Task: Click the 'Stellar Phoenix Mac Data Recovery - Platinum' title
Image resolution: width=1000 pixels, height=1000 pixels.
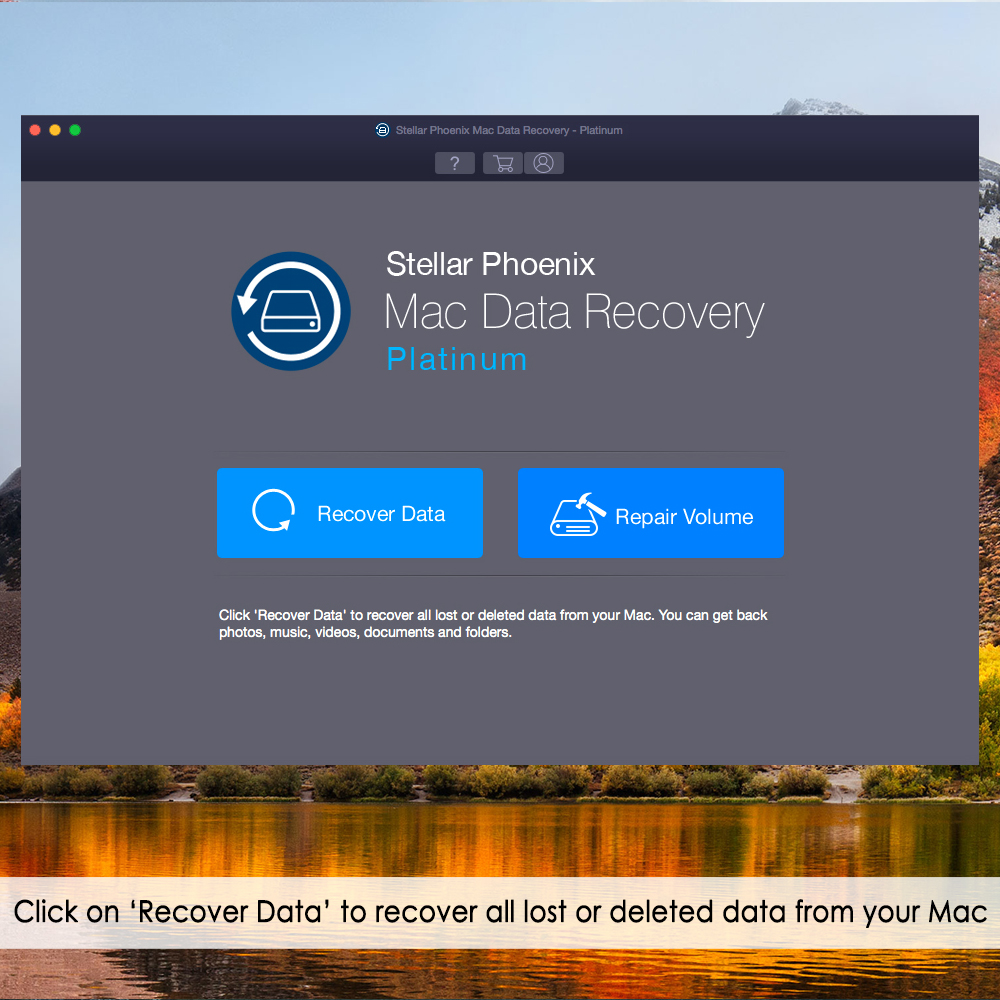Action: [x=509, y=130]
